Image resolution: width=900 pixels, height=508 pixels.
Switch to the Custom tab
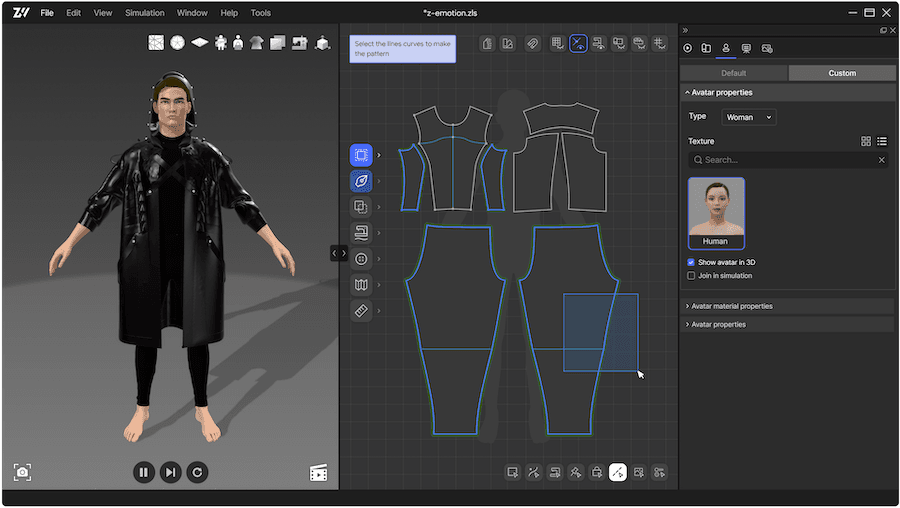click(x=842, y=73)
